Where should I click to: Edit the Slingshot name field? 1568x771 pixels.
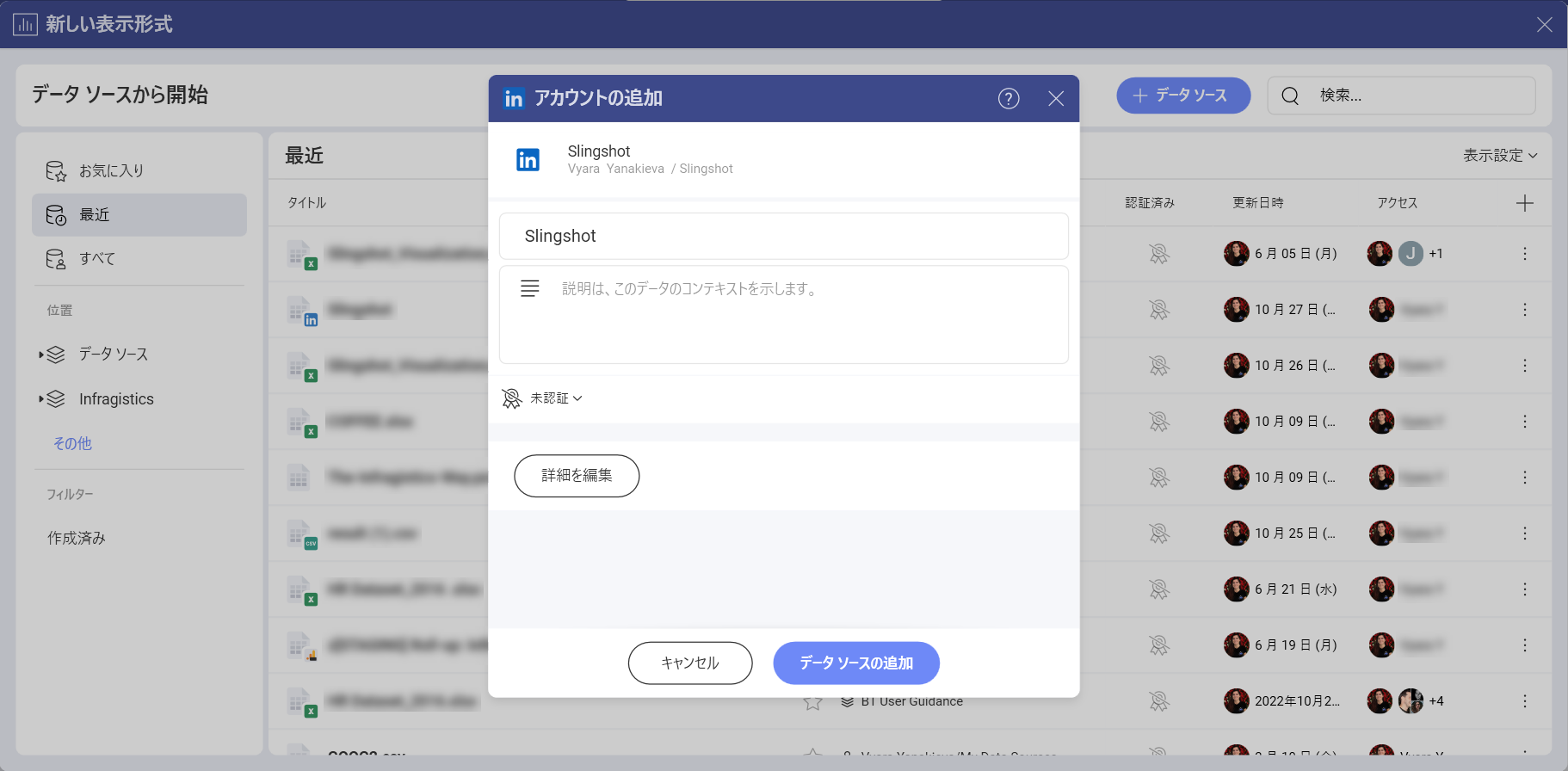(783, 236)
